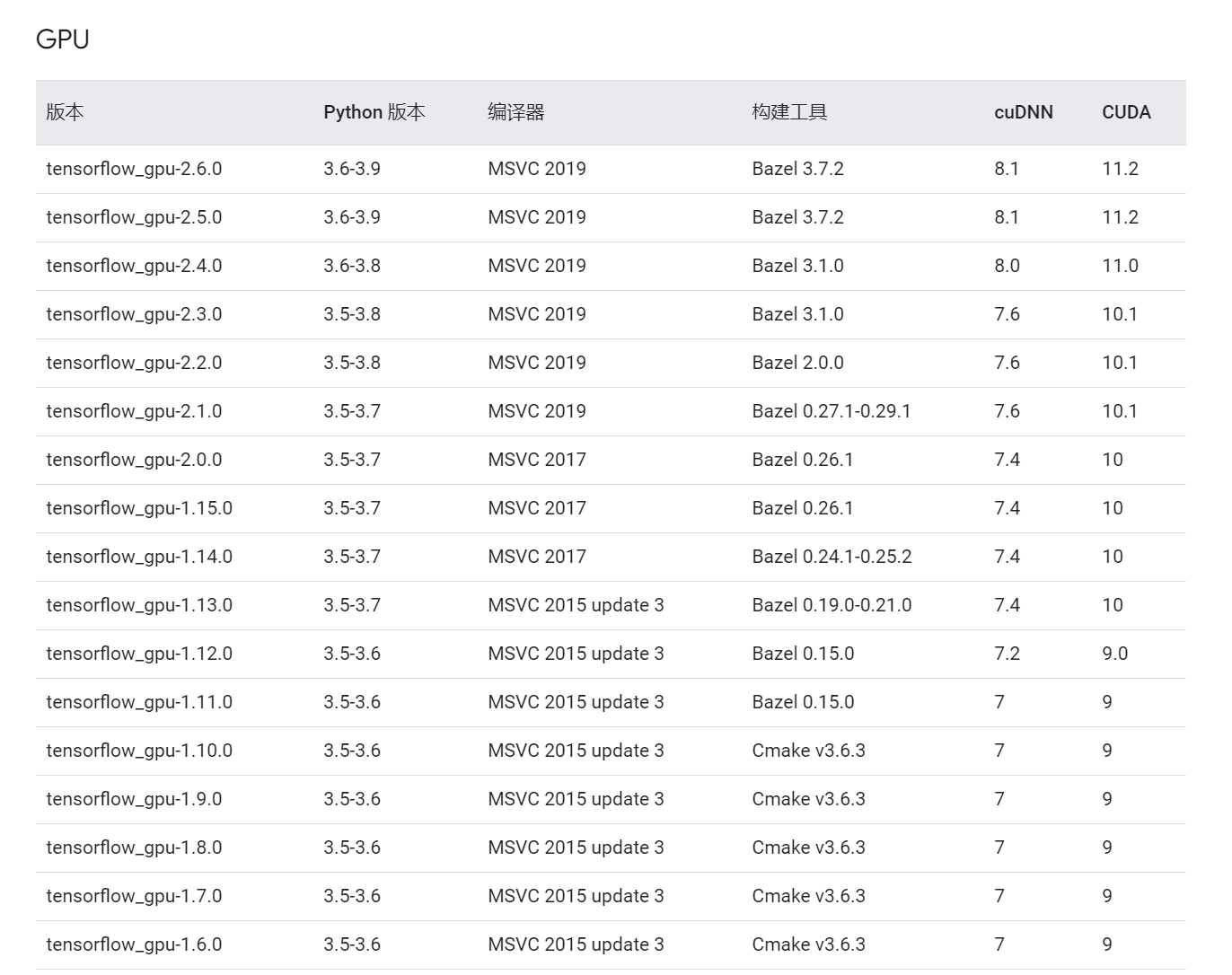Click Python 3.6-3.9 in the 2.6.0 row
This screenshot has height=975, width=1232.
(352, 169)
